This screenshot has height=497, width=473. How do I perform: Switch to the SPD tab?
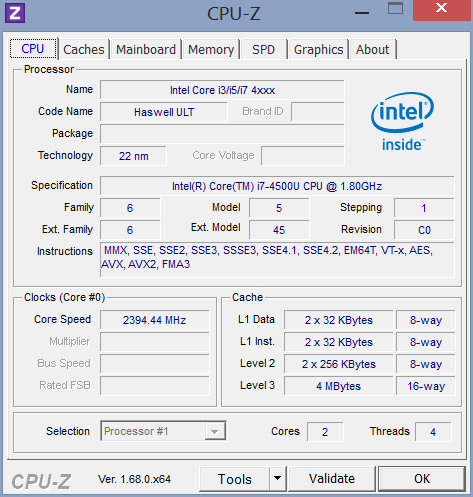pos(263,50)
